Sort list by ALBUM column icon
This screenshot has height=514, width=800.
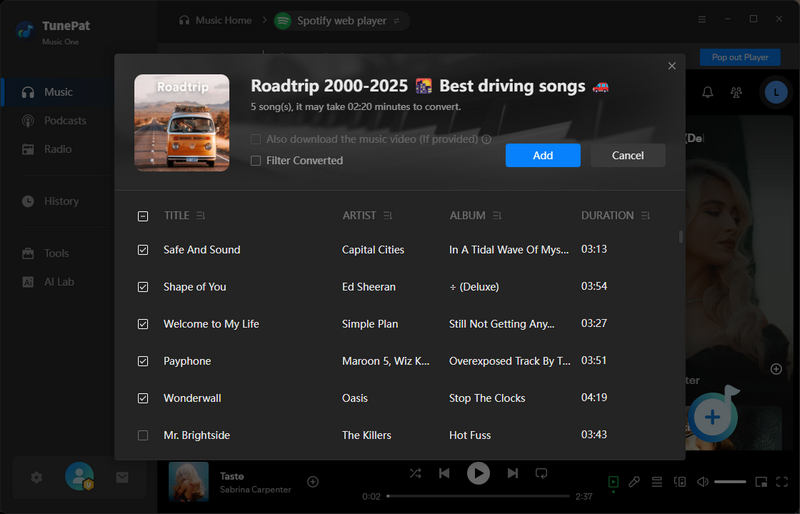[497, 216]
